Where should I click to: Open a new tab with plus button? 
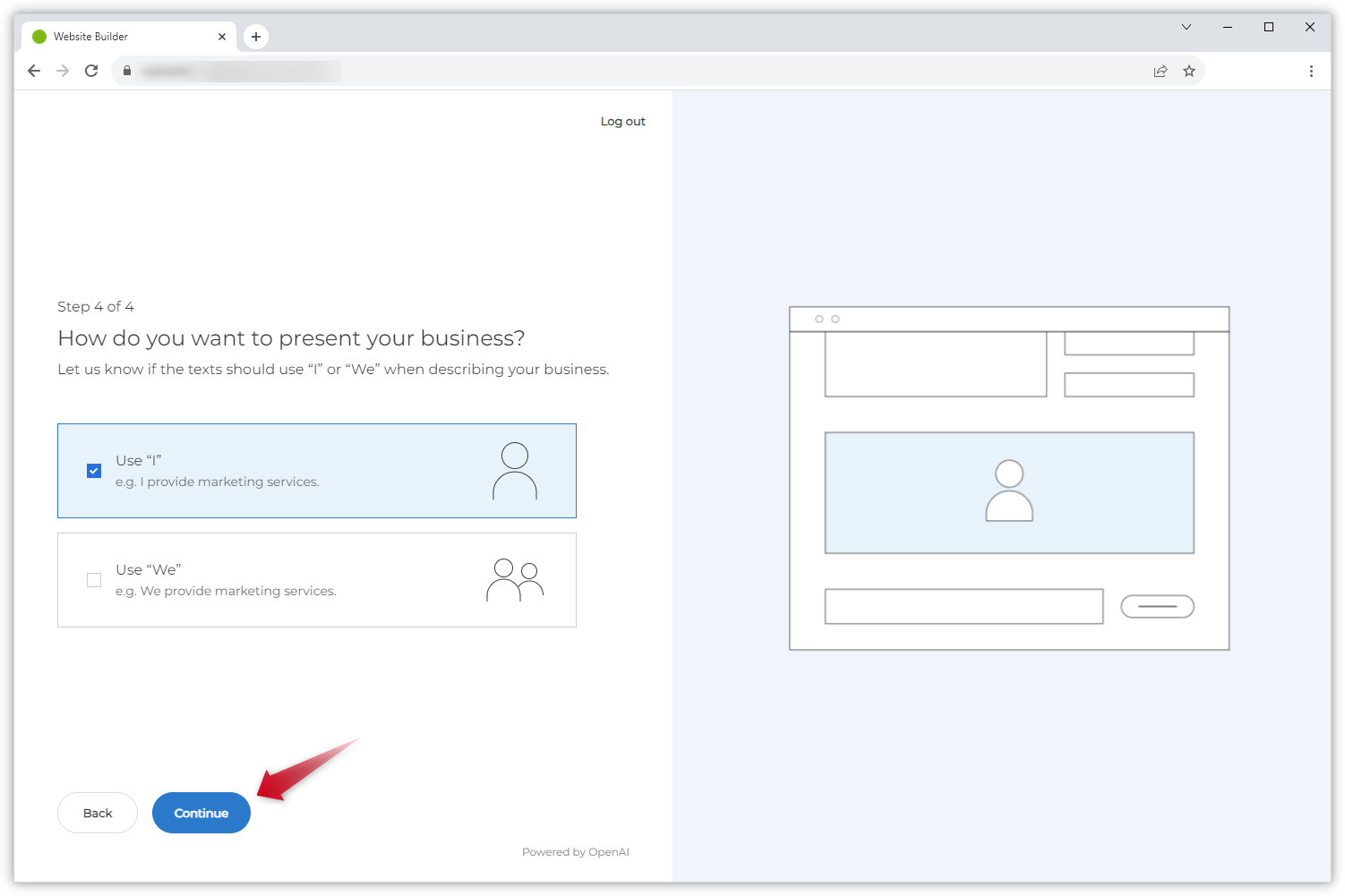(x=256, y=37)
